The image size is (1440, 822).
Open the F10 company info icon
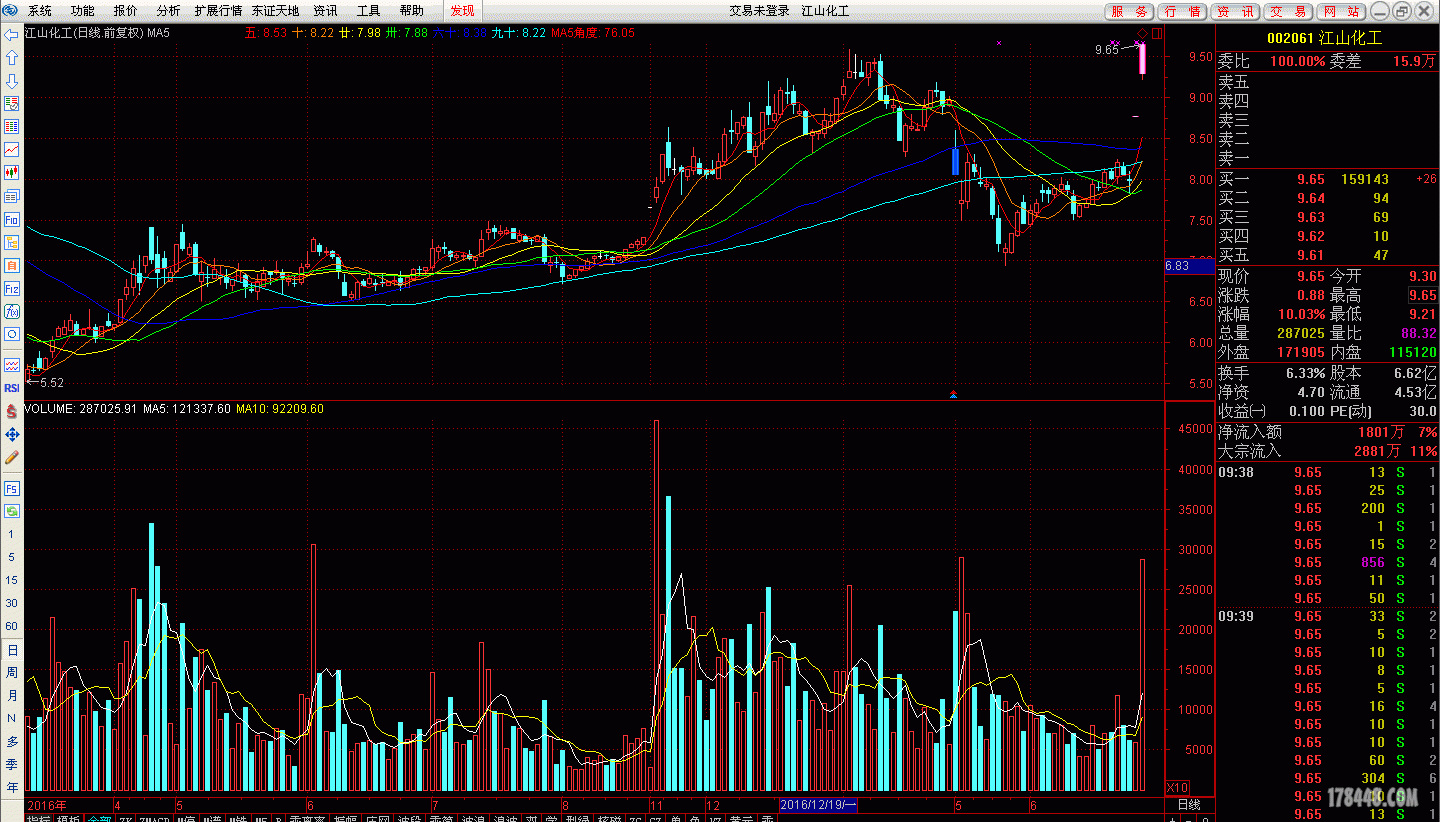(x=12, y=219)
